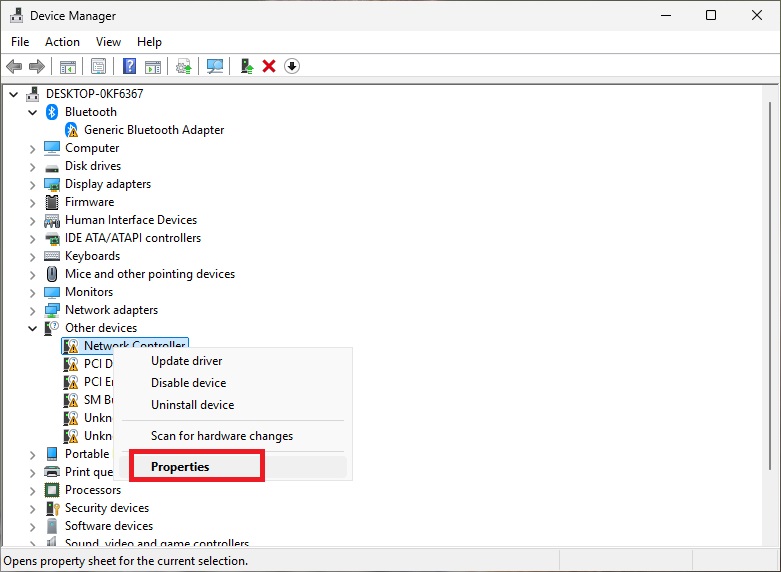
Task: Click the Network Controller warning icon
Action: pos(71,346)
